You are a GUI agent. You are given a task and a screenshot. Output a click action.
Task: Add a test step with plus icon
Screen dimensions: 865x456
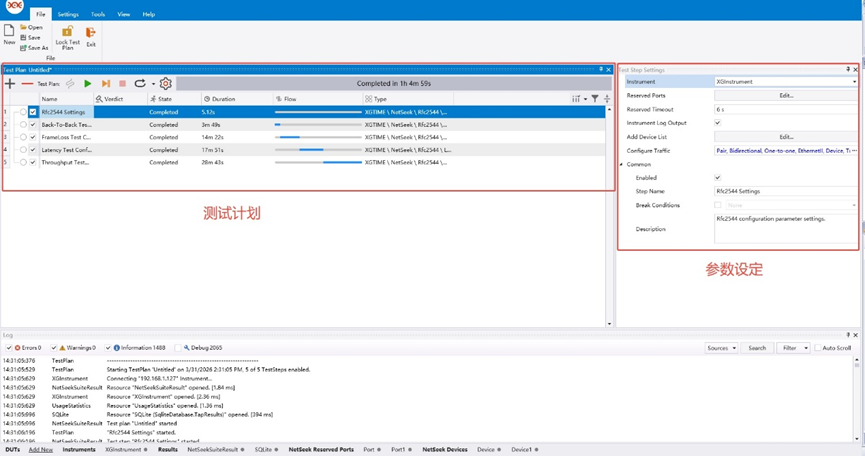click(x=10, y=83)
